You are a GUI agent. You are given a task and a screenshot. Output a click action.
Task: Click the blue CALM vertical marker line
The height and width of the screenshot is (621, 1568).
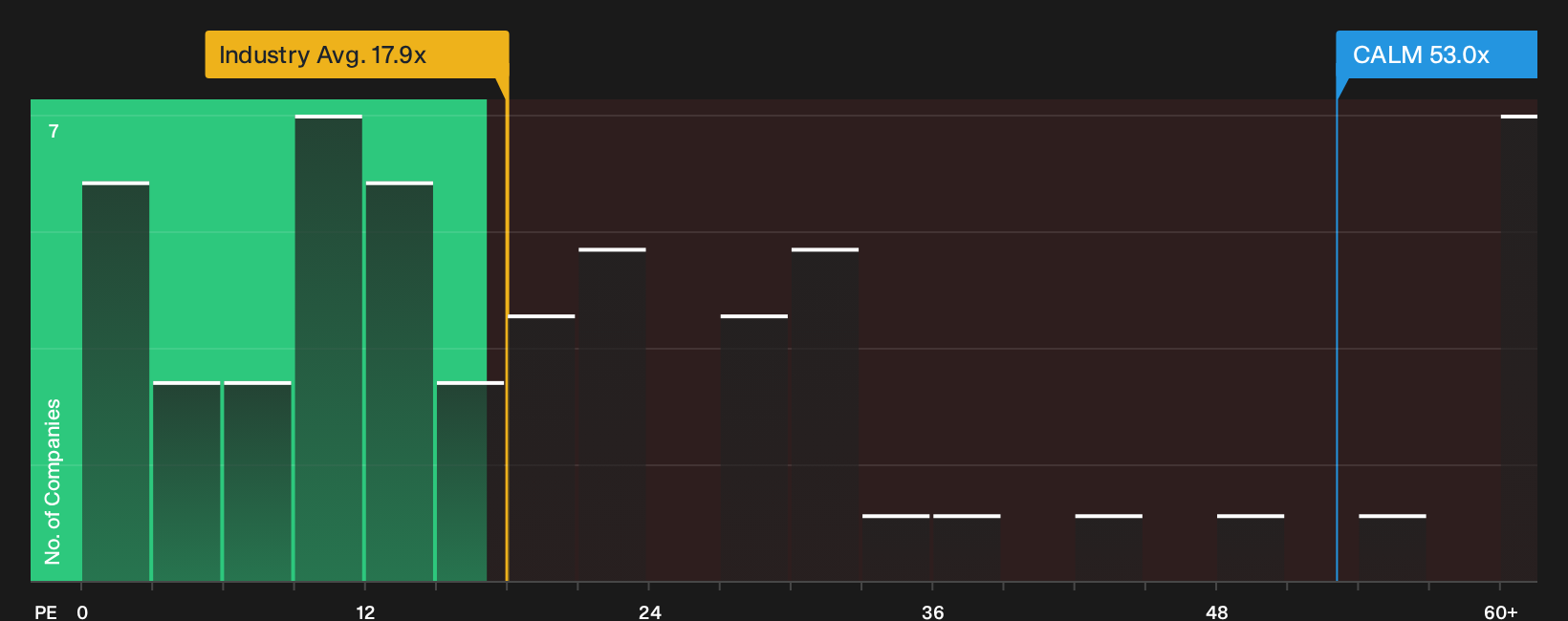pos(1337,330)
